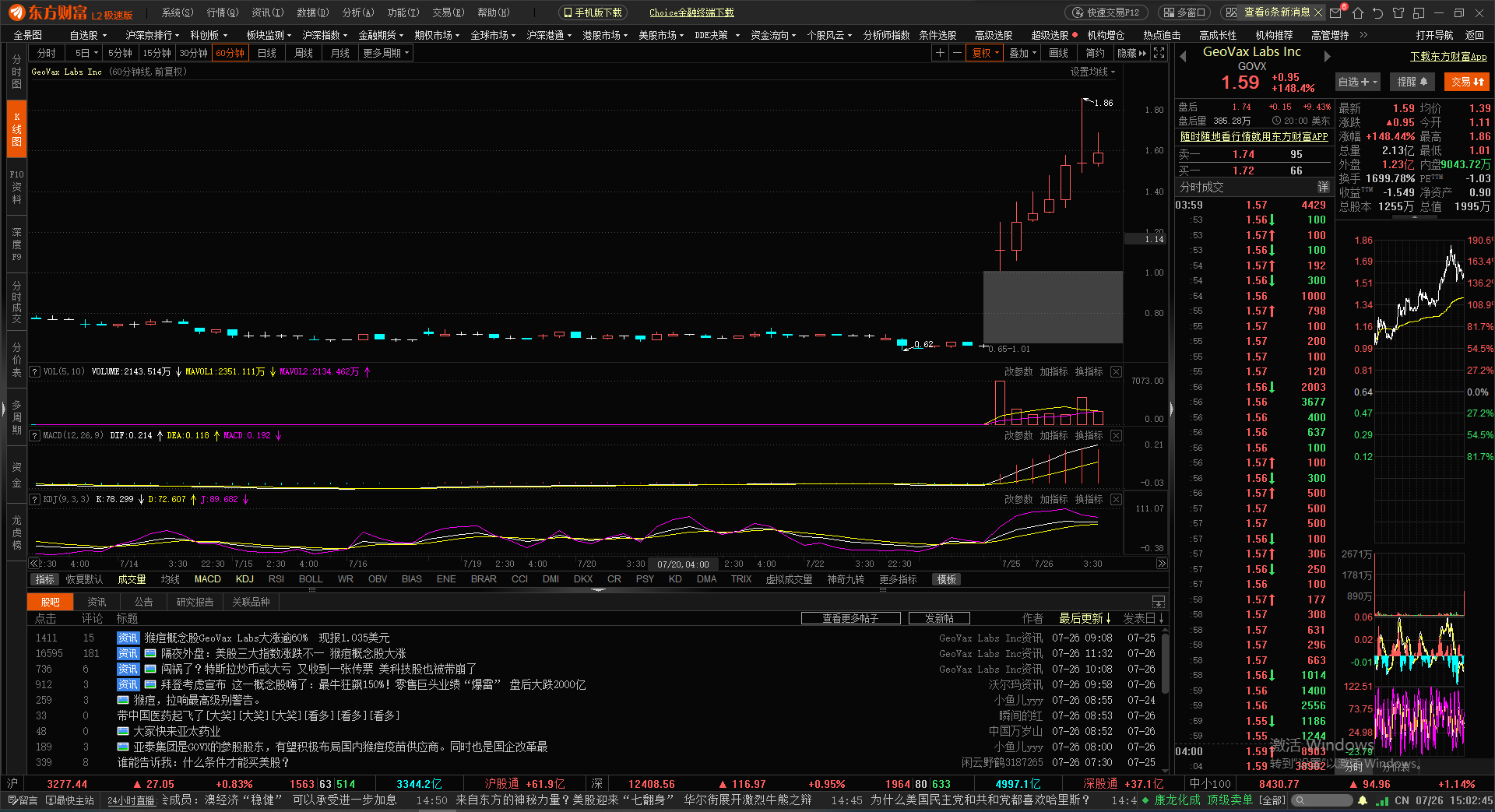Open the 系统(S) menu
The height and width of the screenshot is (812, 1495).
[x=177, y=12]
